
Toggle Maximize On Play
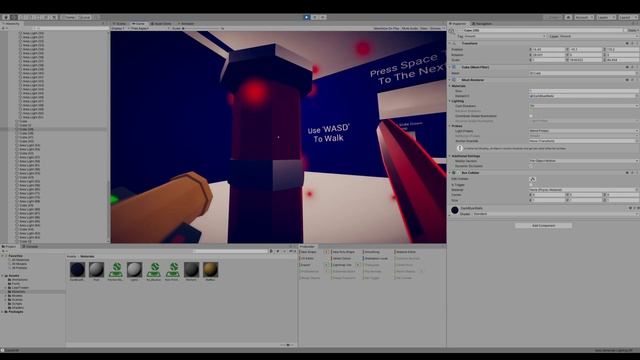pyautogui.click(x=386, y=29)
